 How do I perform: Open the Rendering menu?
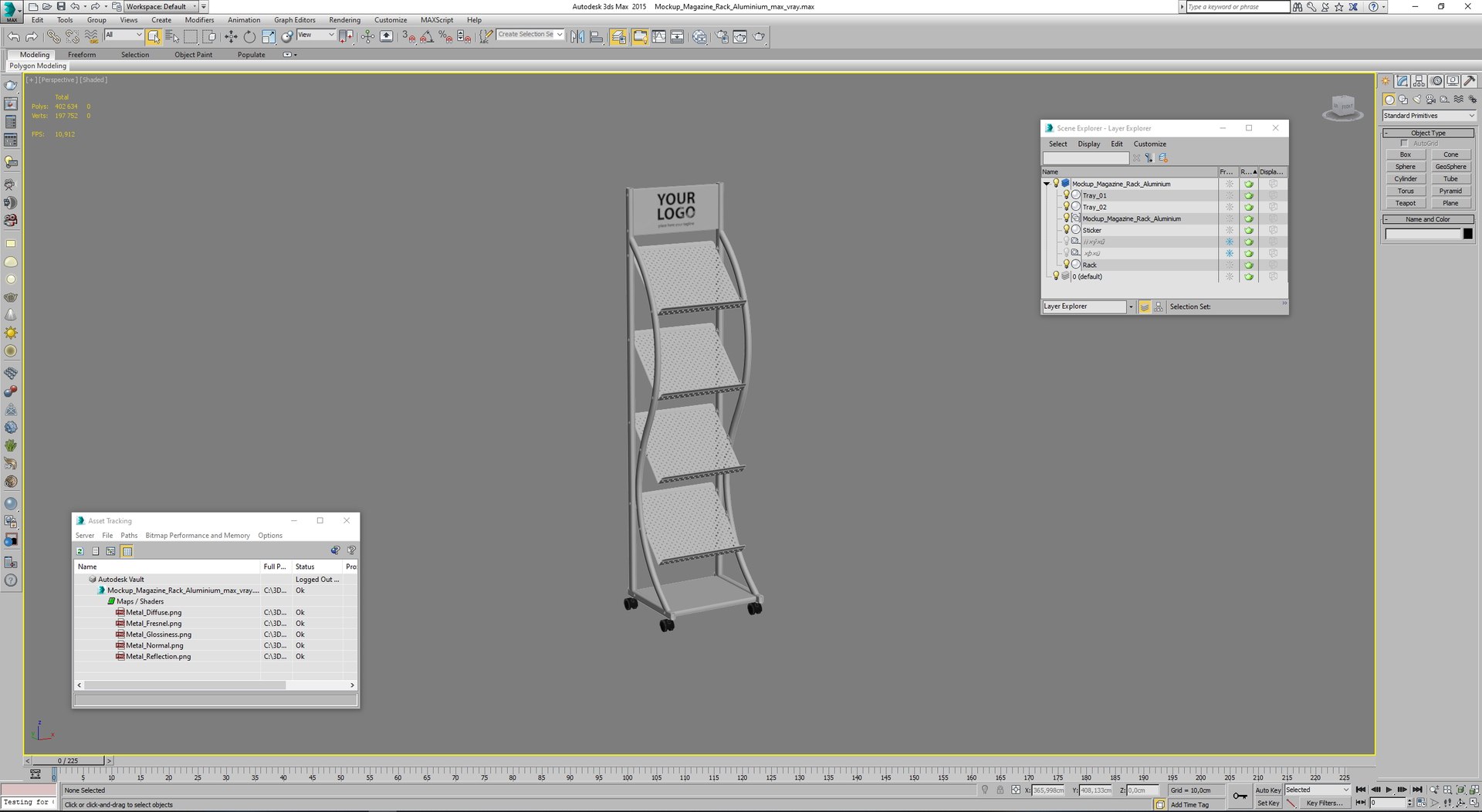click(344, 20)
